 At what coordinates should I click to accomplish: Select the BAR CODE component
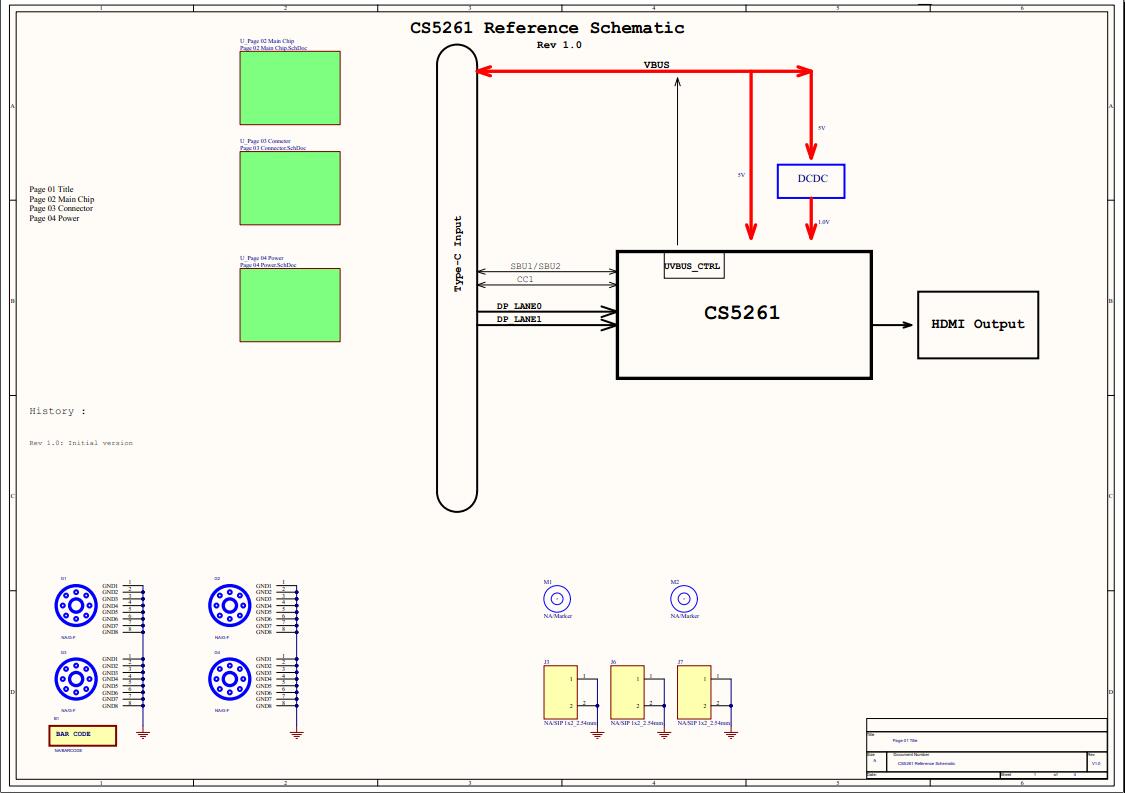(x=81, y=733)
